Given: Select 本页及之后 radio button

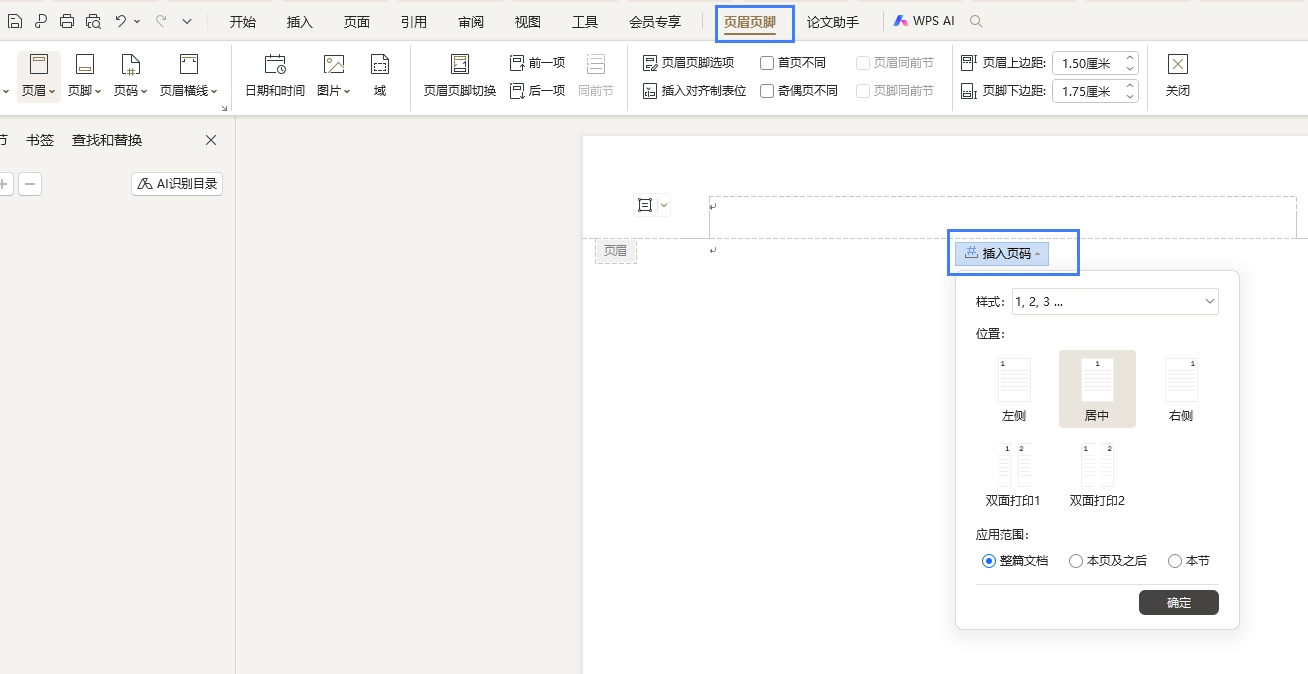Looking at the screenshot, I should pos(1076,561).
